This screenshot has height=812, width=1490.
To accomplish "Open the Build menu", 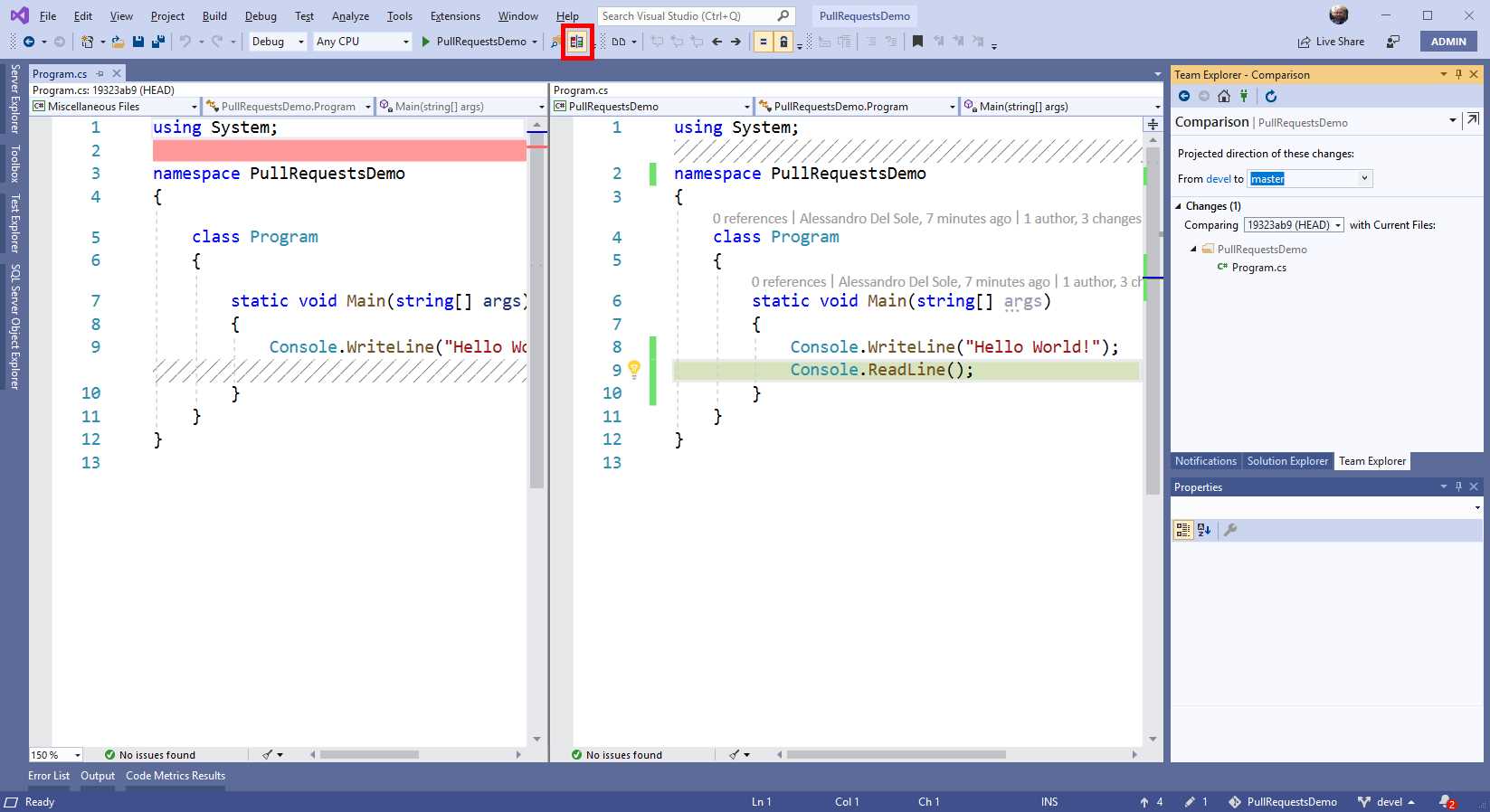I will point(214,16).
